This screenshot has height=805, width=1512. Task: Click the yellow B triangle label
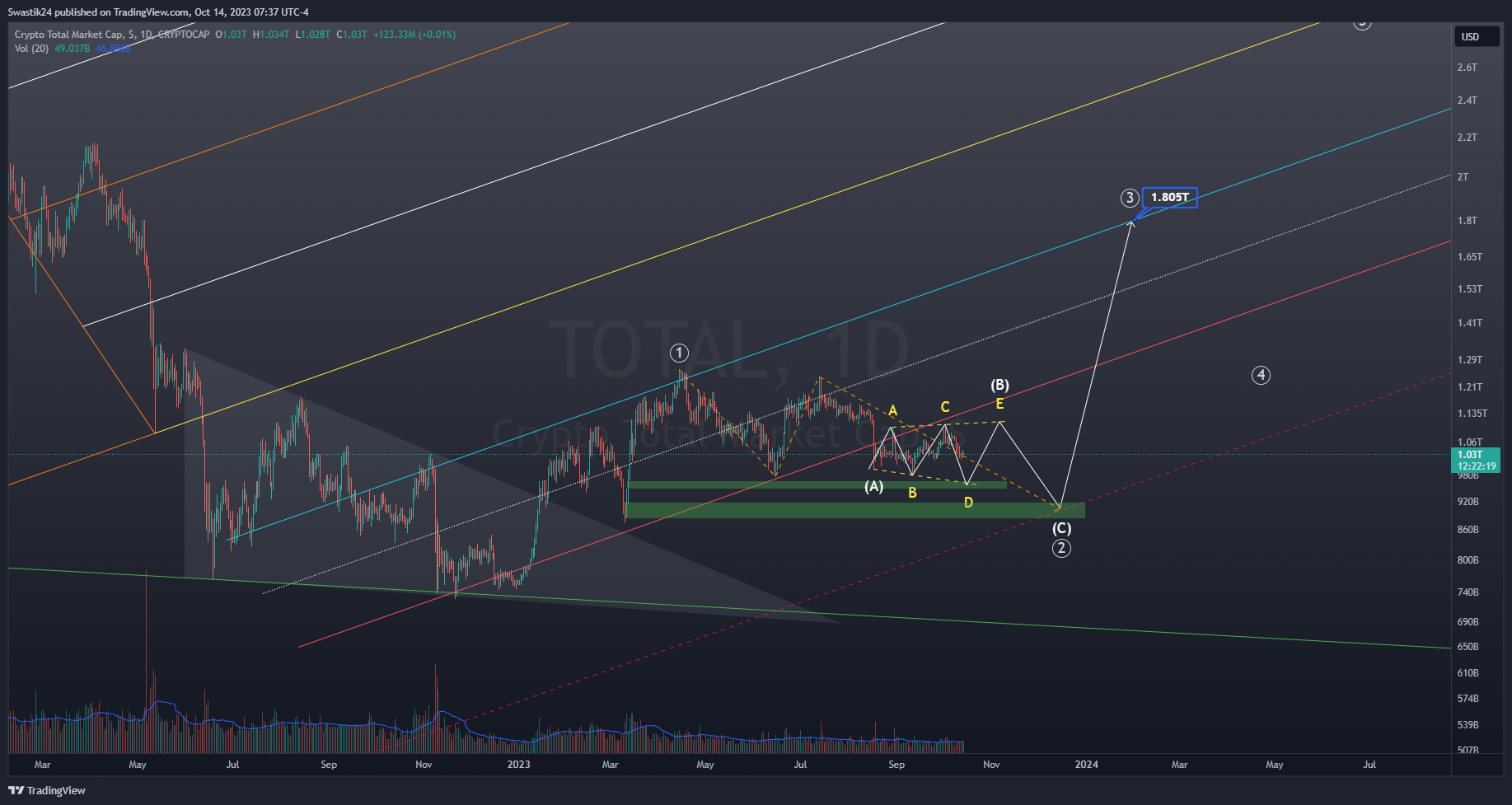click(x=912, y=493)
